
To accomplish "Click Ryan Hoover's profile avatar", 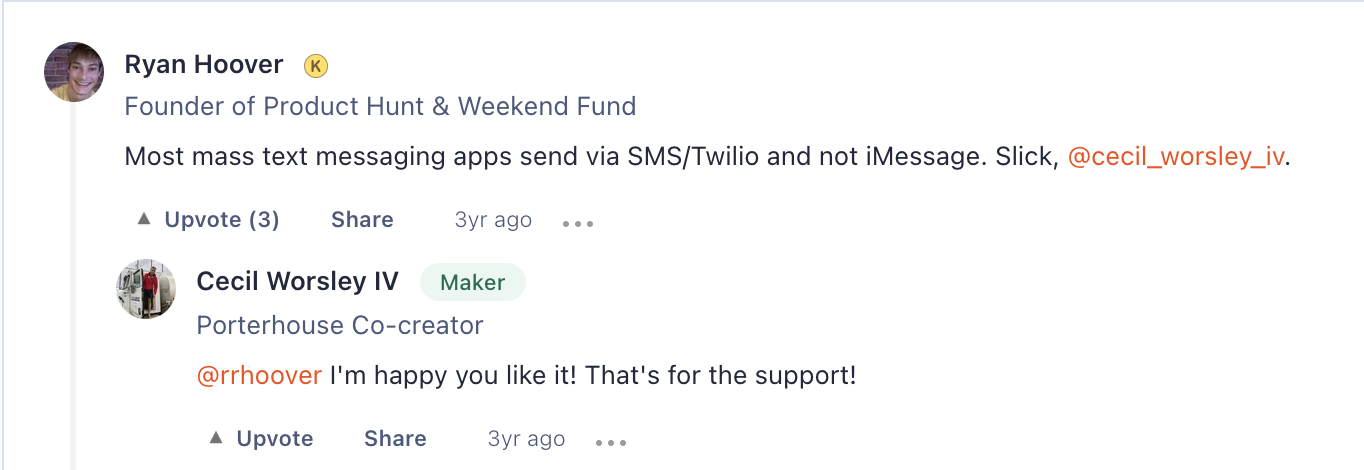I will click(x=75, y=72).
